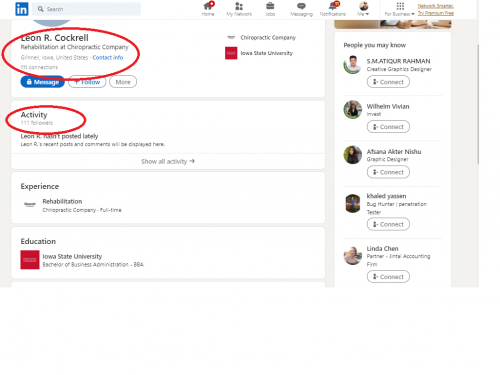500x375 pixels.
Task: Open khaled yassen's profile photo
Action: click(x=353, y=203)
